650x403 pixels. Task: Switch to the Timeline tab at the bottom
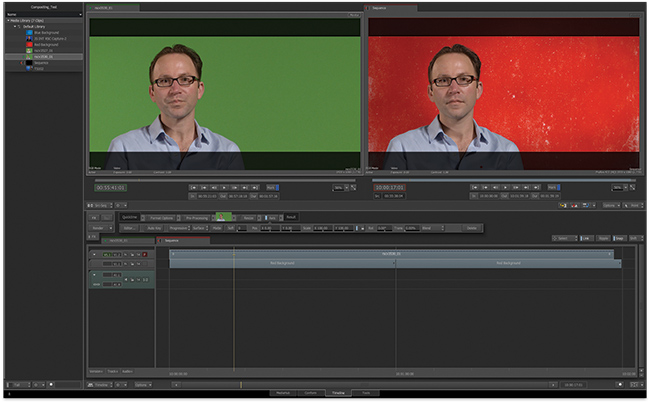point(338,394)
